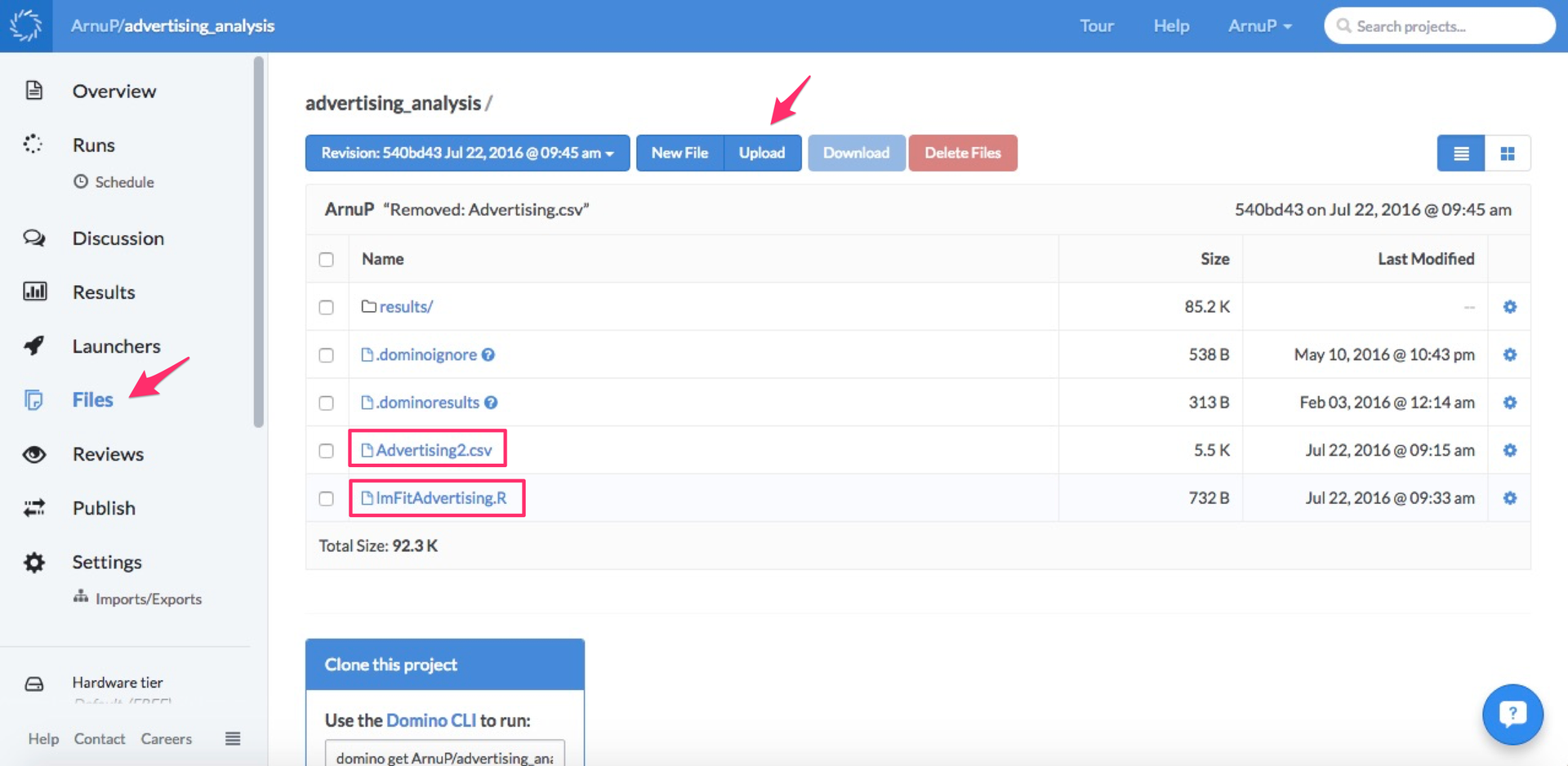
Task: Check the results/ folder checkbox
Action: click(x=327, y=307)
